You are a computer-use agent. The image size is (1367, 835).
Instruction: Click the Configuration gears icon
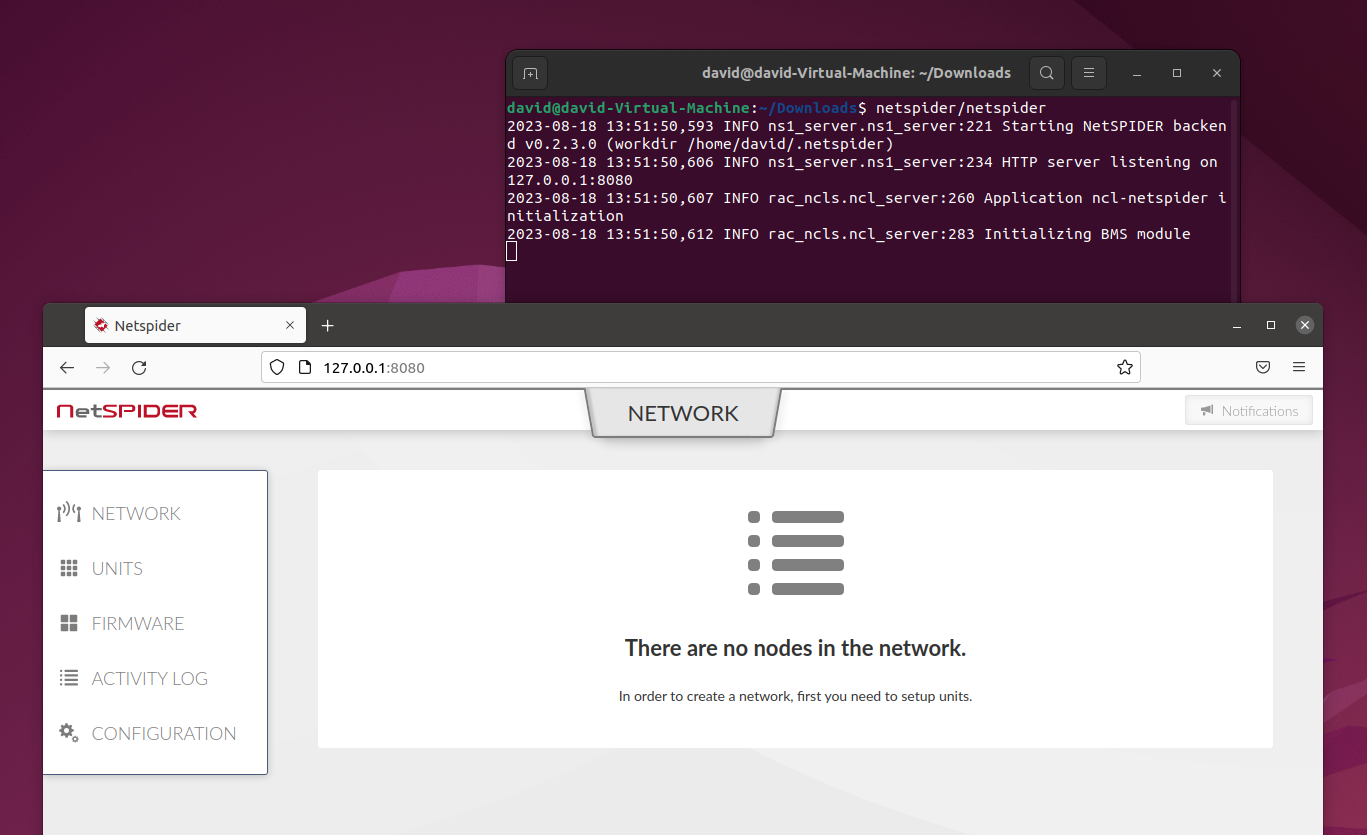point(69,732)
